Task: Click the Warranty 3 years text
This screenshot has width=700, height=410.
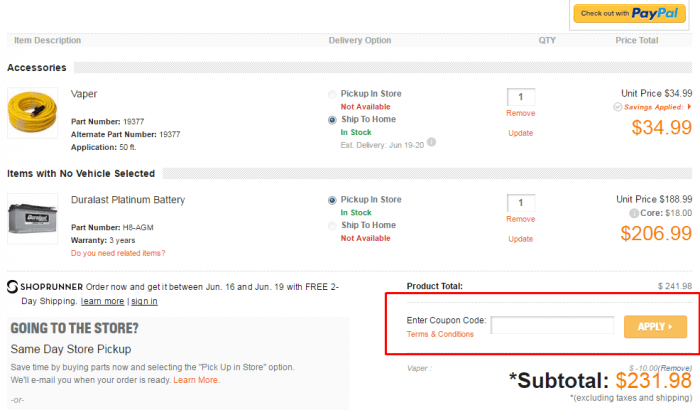Action: [x=103, y=240]
